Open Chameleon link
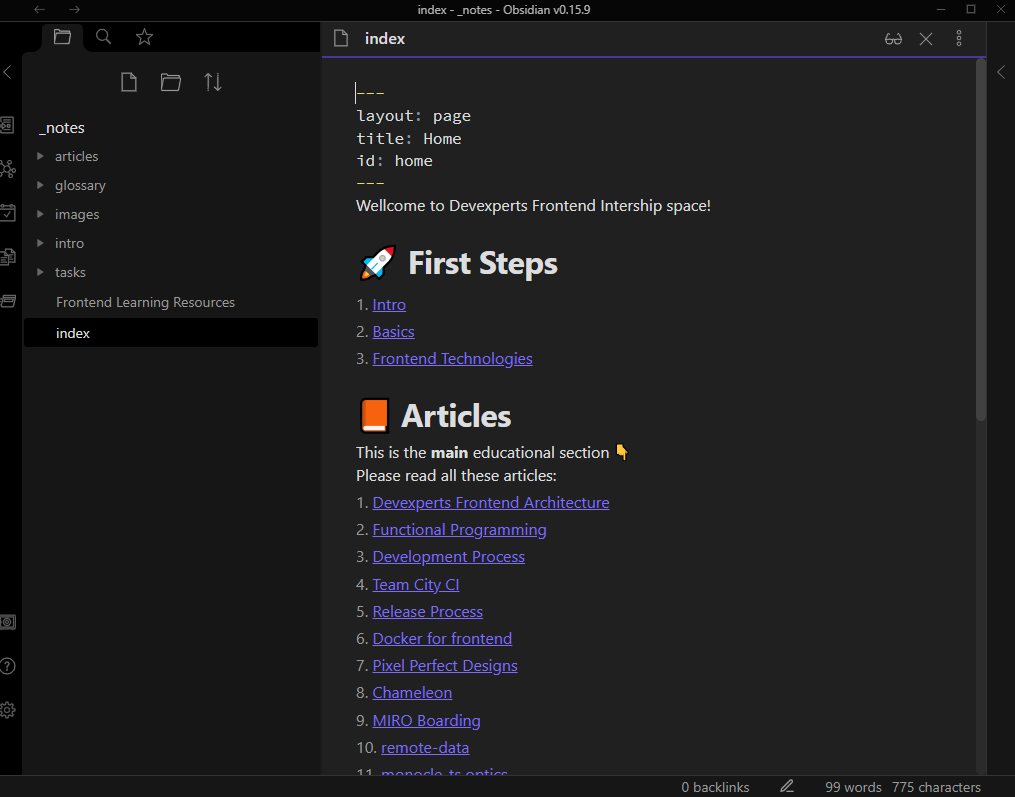The width and height of the screenshot is (1015, 797). pos(412,693)
